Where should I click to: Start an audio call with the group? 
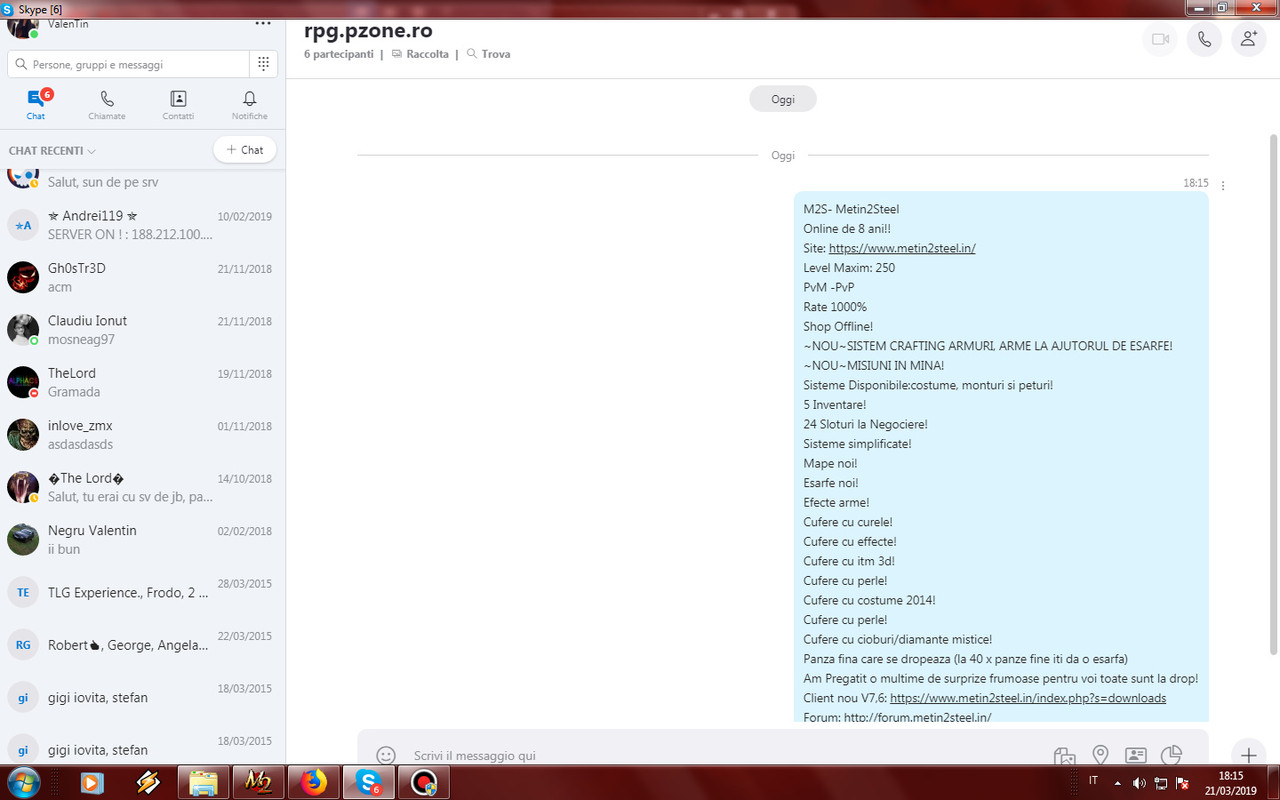(1204, 39)
